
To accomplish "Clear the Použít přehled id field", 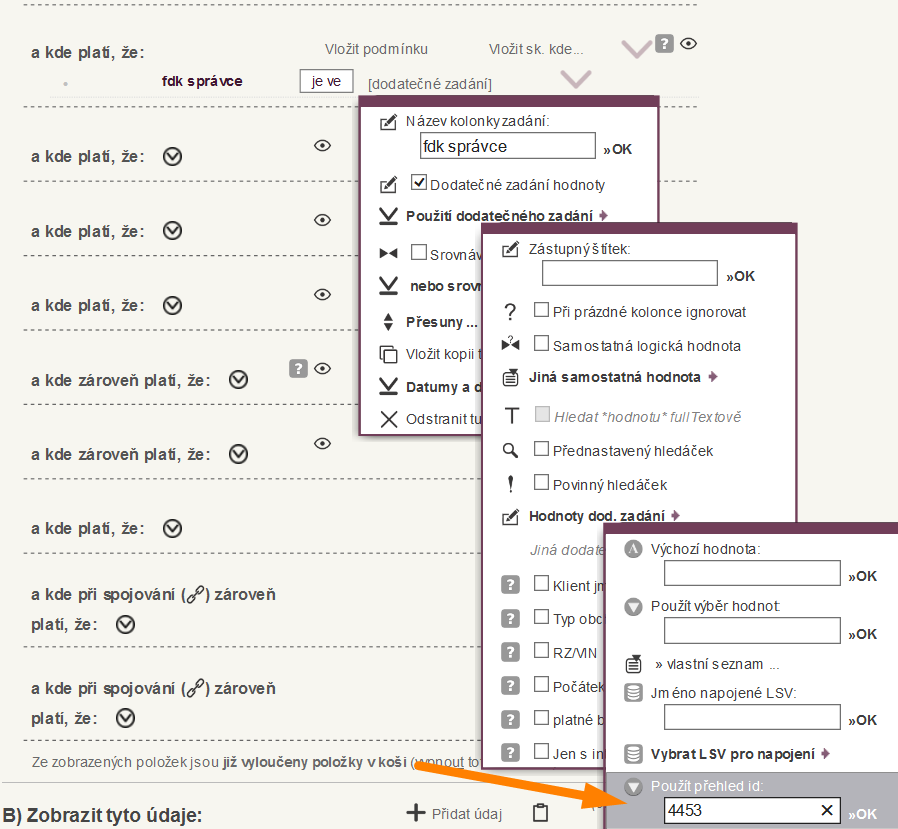I will coord(827,810).
